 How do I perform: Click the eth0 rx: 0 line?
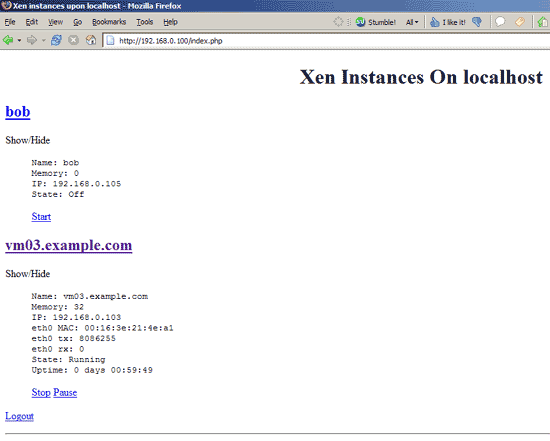[58, 349]
